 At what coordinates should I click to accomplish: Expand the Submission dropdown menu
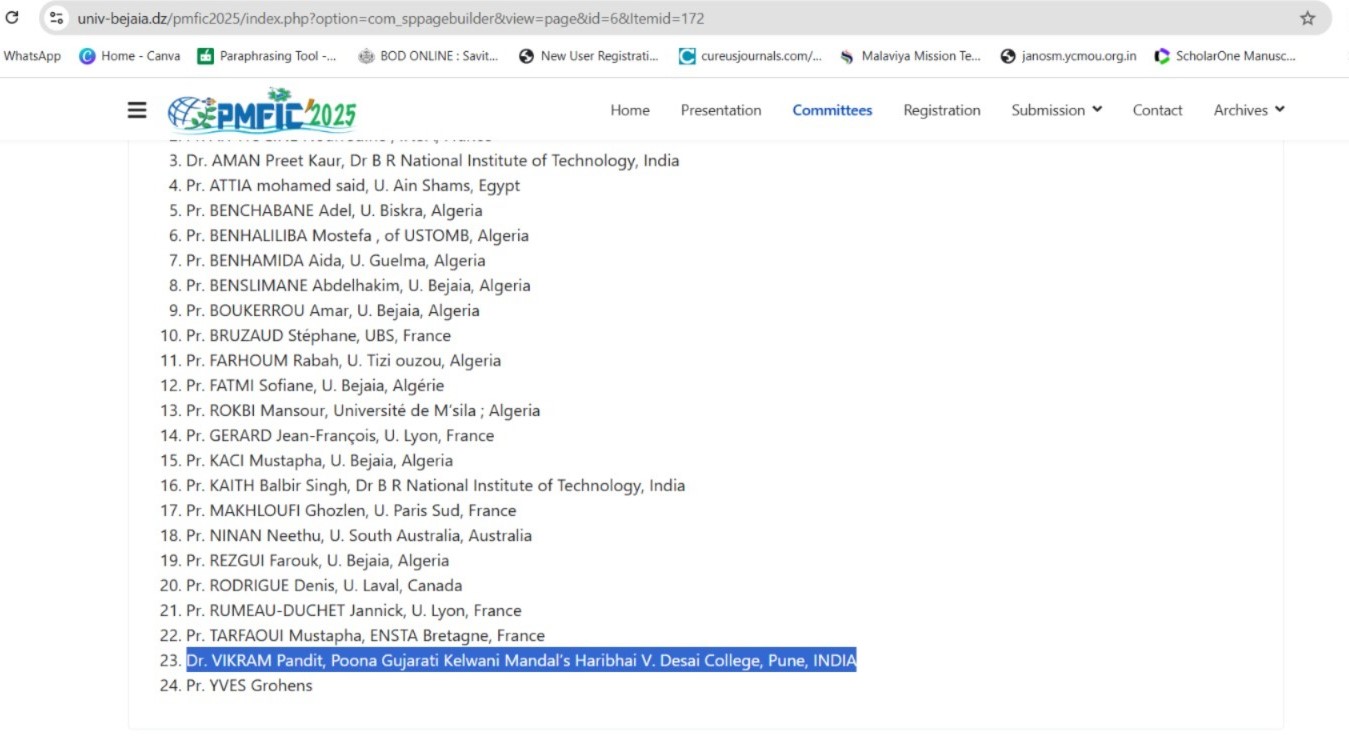1055,110
